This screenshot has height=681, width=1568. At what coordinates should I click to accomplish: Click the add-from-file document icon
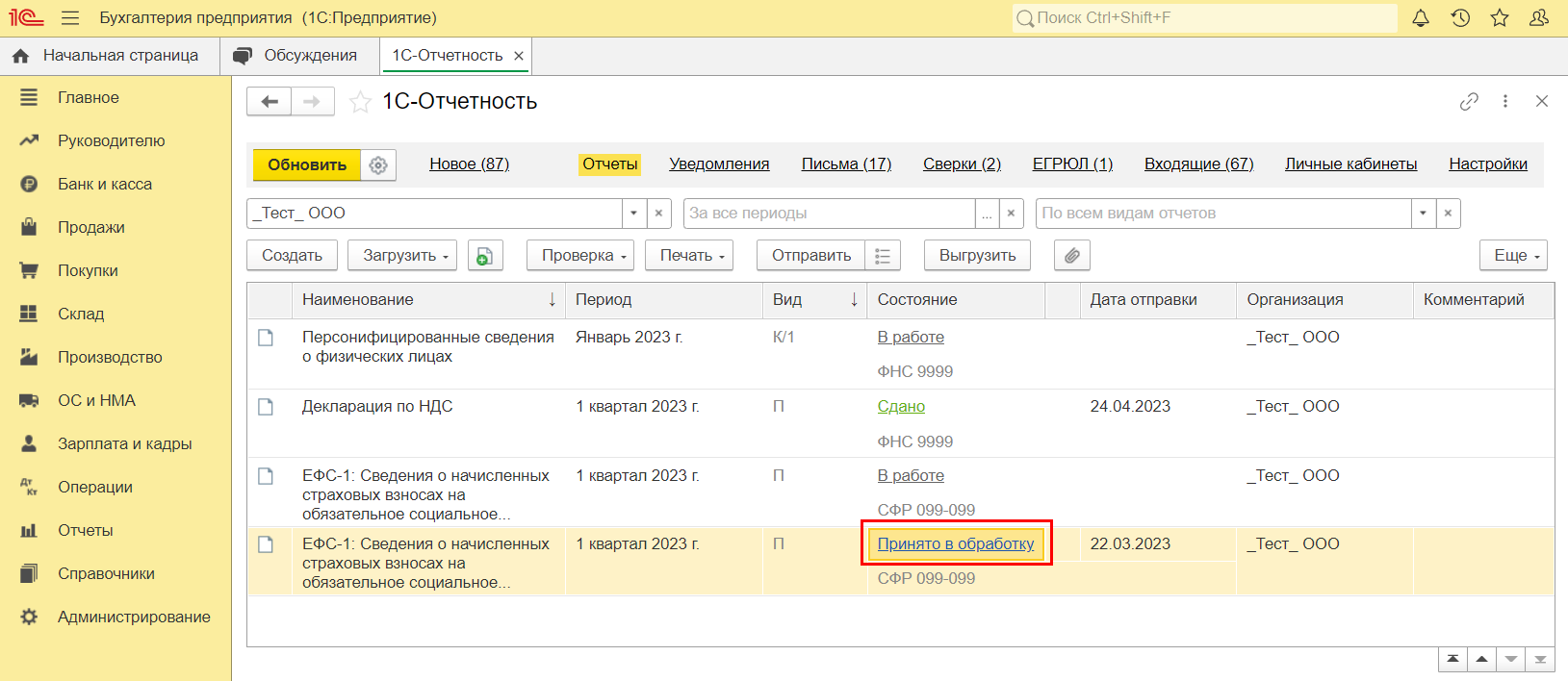[x=485, y=256]
